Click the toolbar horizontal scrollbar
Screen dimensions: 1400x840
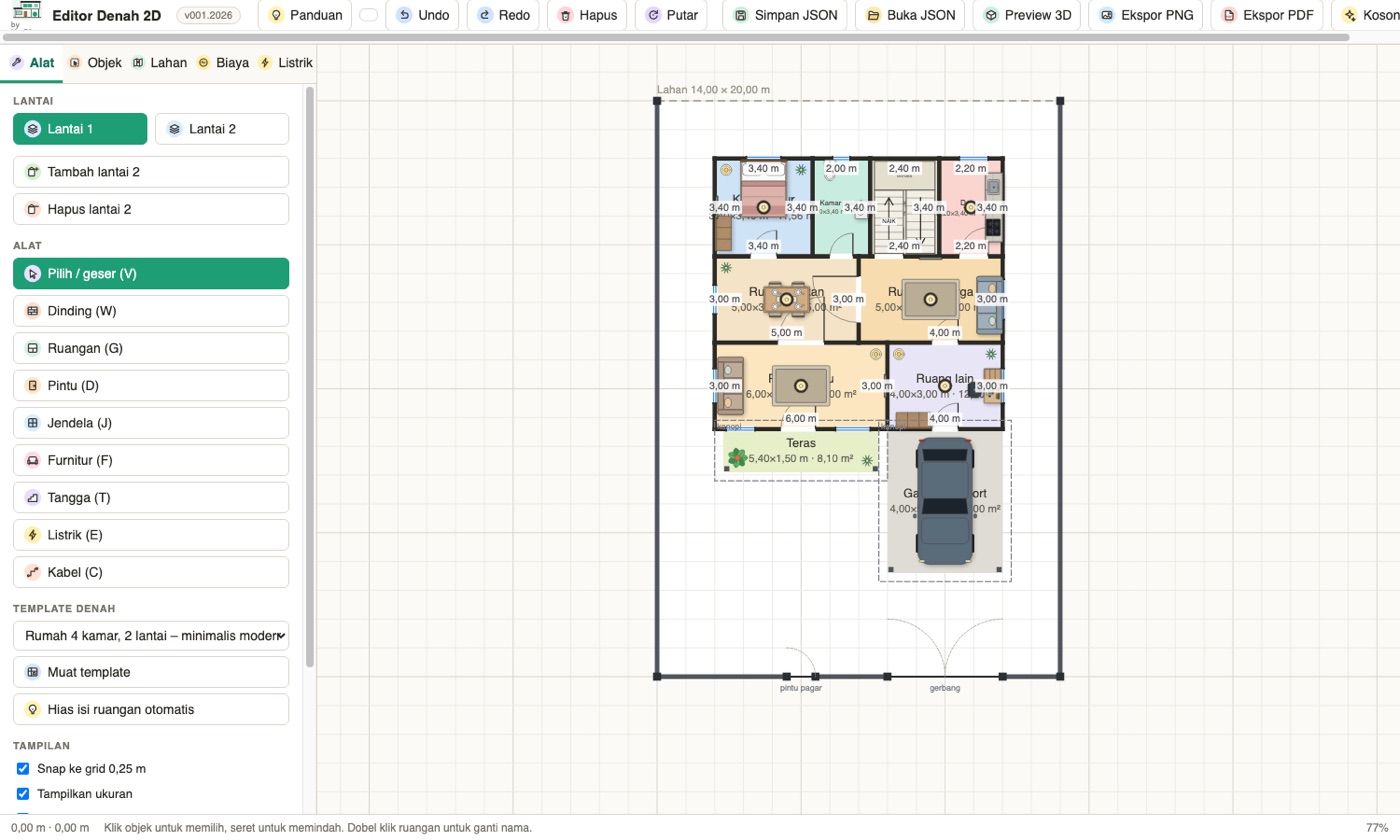tap(676, 38)
